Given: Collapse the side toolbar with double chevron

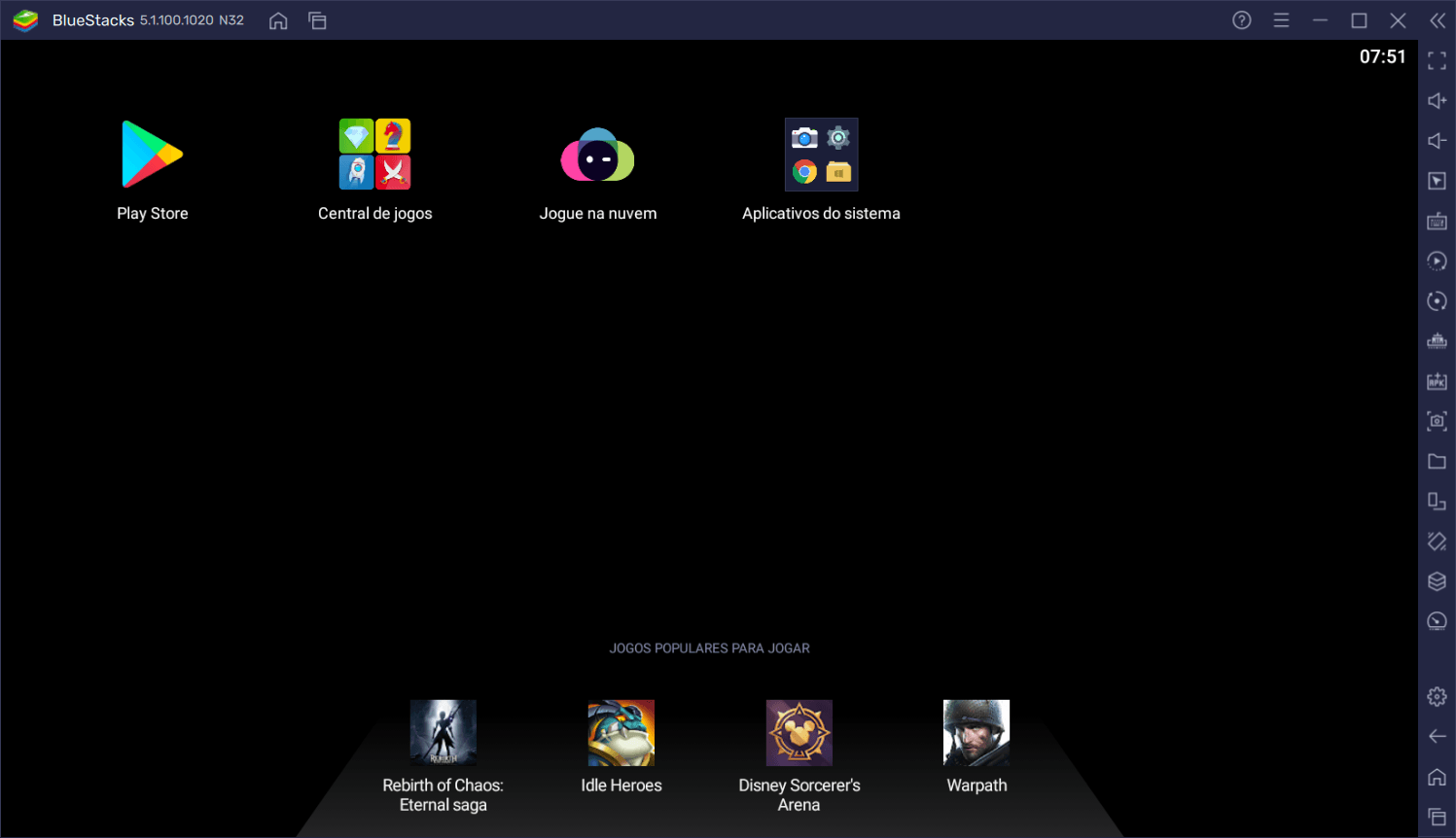Looking at the screenshot, I should click(x=1438, y=20).
